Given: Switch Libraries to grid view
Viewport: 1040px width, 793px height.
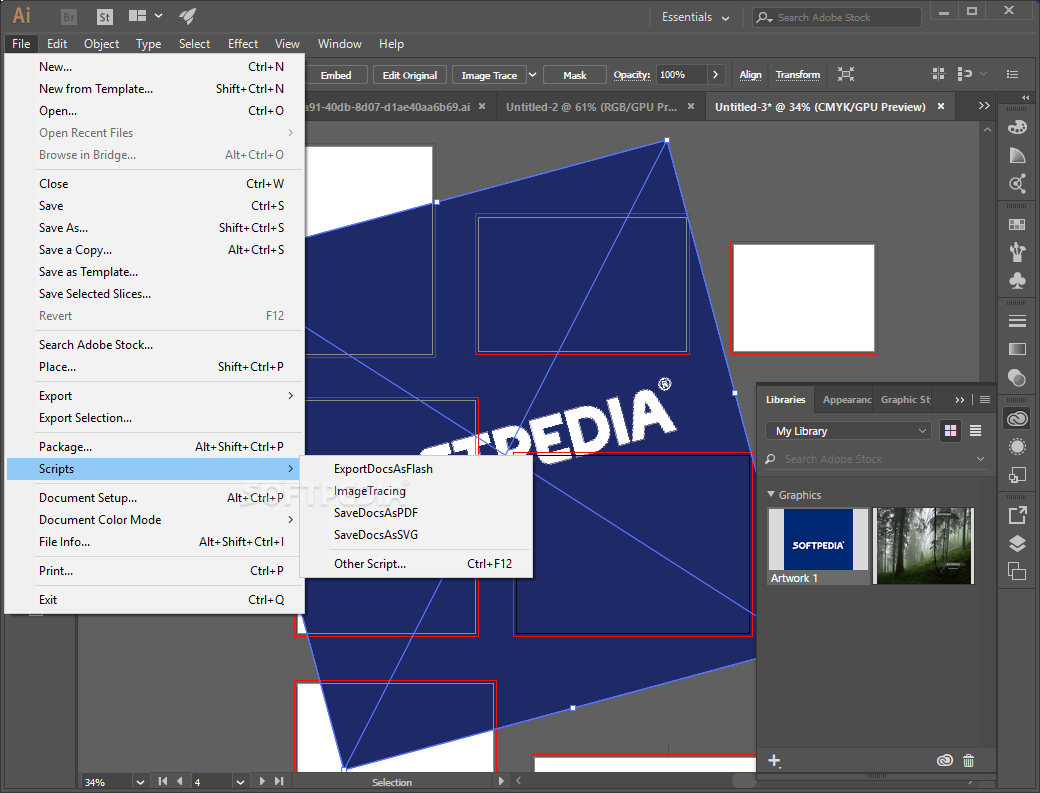Looking at the screenshot, I should (x=950, y=431).
